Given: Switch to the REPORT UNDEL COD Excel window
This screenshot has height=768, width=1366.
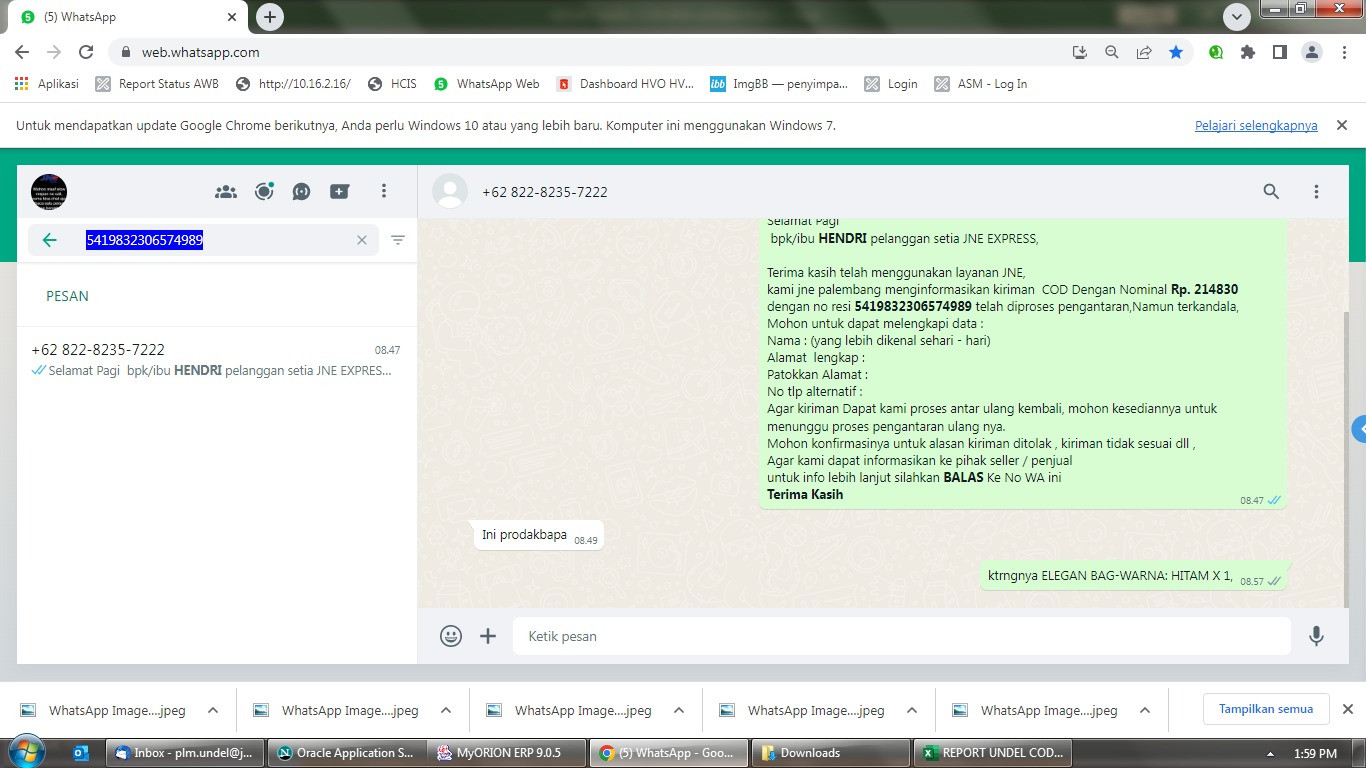Looking at the screenshot, I should click(x=992, y=753).
